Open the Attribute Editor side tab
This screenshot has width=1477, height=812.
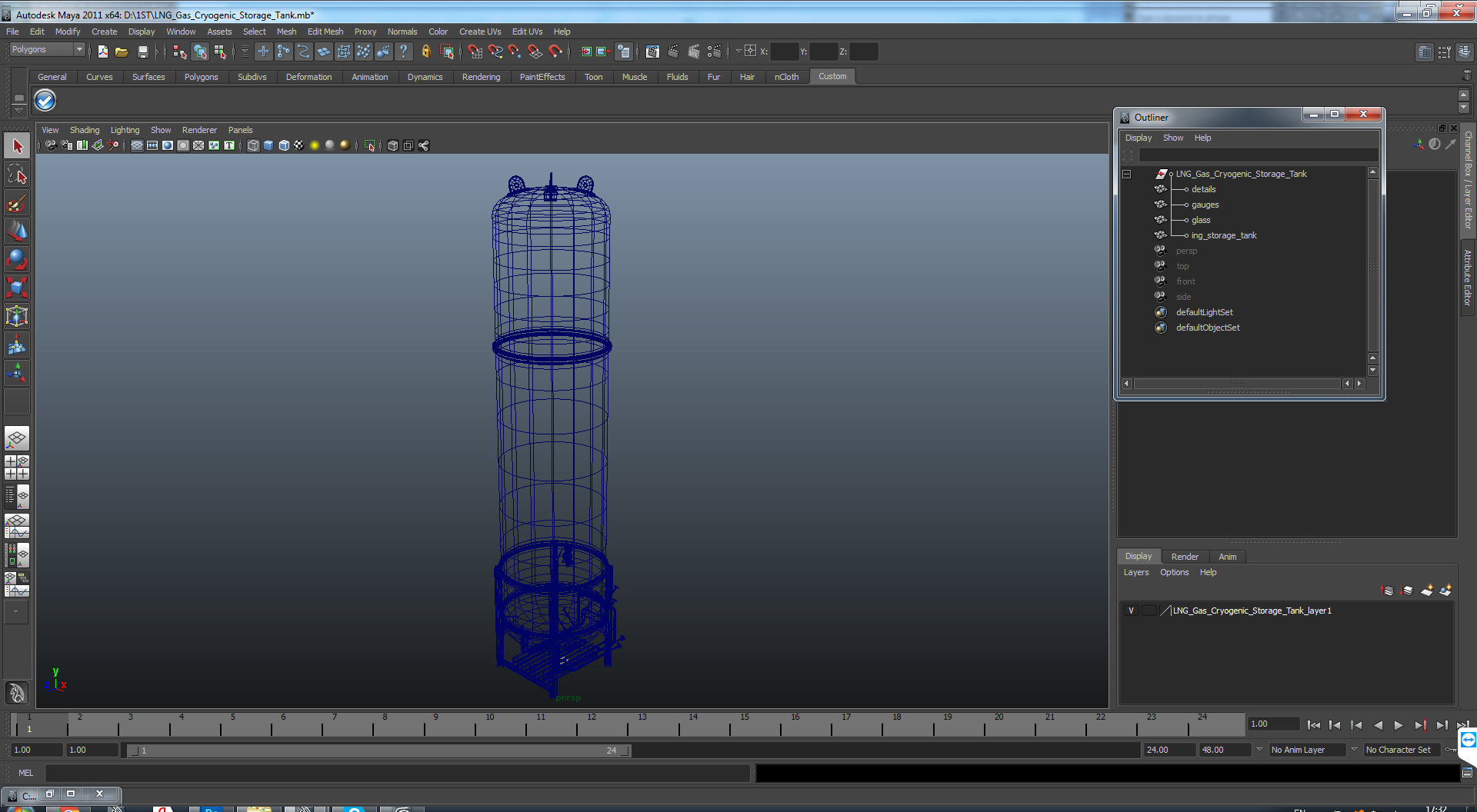click(x=1468, y=278)
